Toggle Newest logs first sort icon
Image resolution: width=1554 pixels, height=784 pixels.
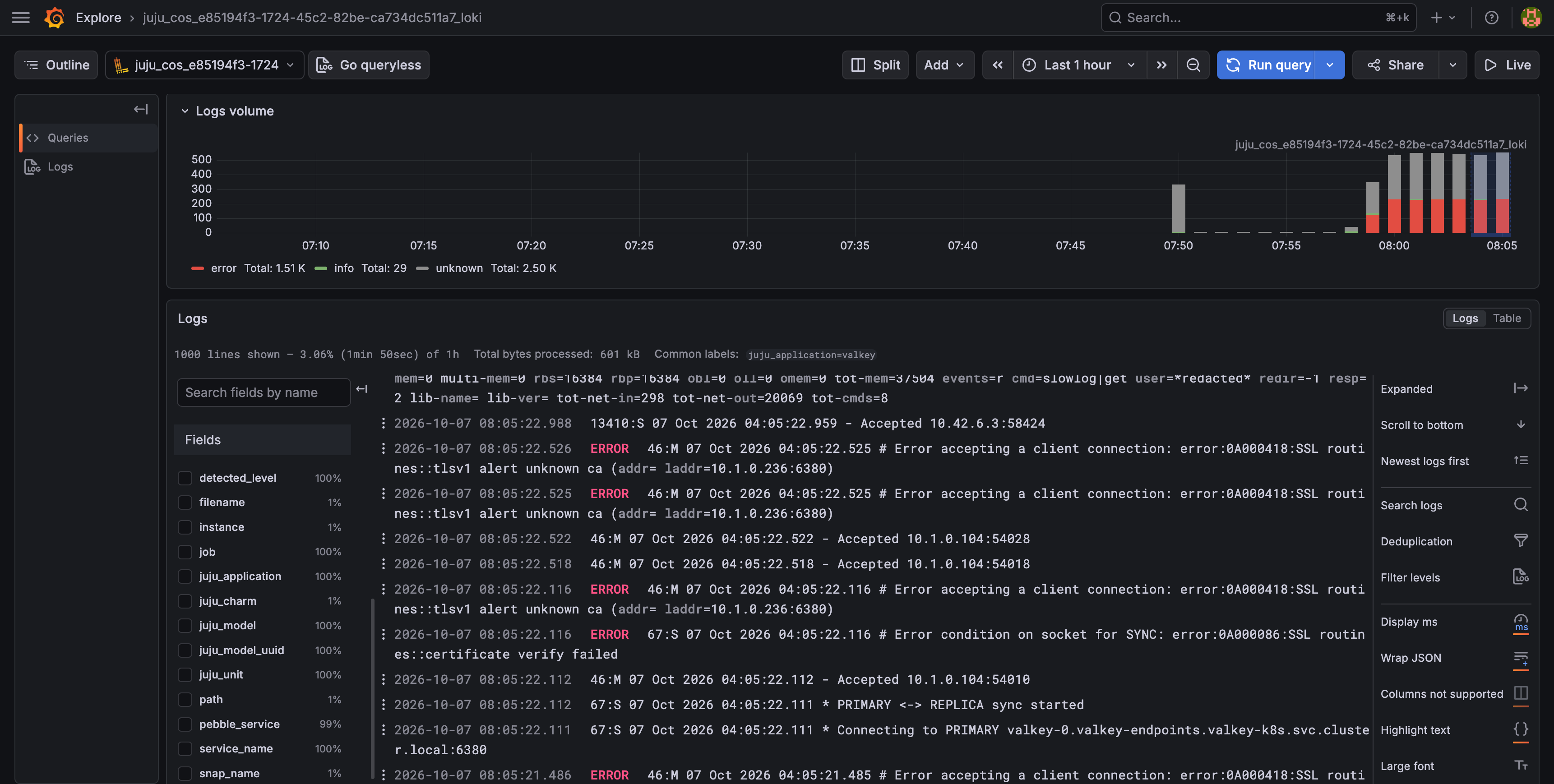point(1520,461)
